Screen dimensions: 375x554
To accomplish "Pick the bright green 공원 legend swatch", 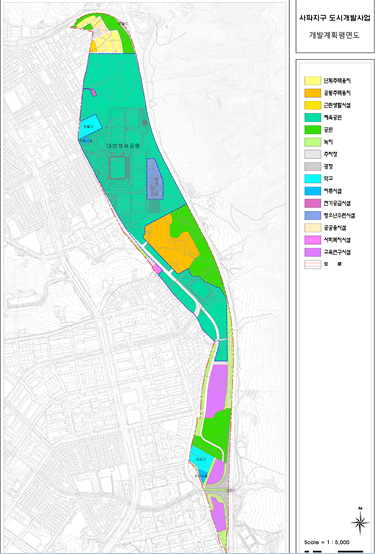I will point(313,130).
